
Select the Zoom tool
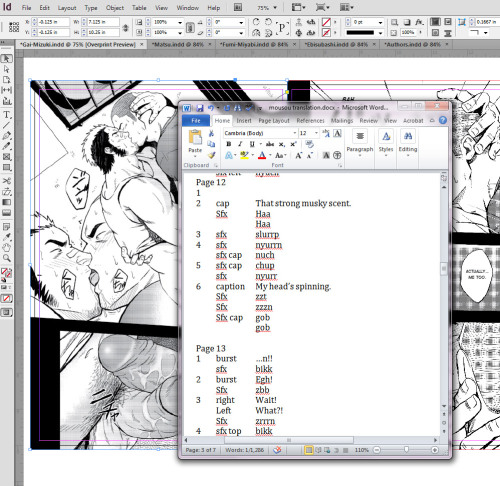pos(6,258)
